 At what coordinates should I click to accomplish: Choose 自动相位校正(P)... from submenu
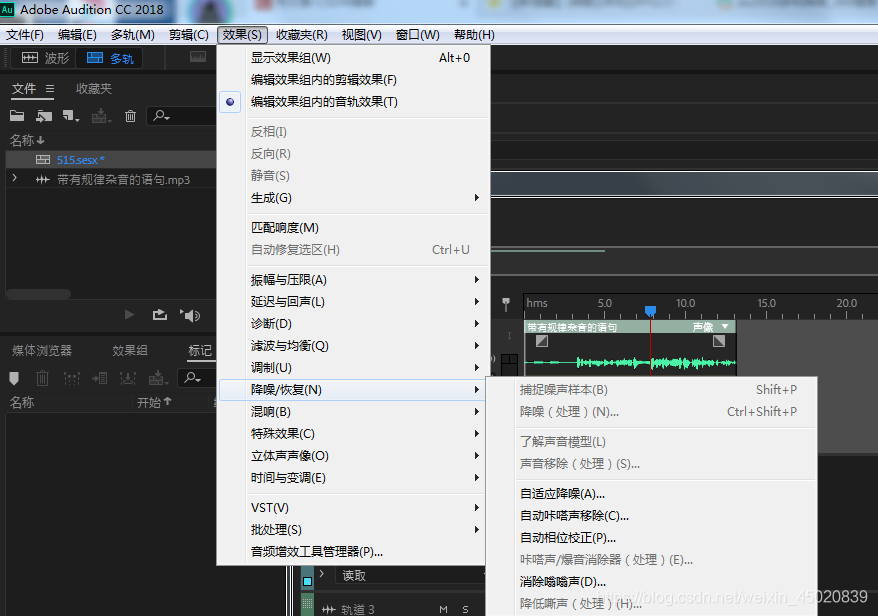point(652,538)
